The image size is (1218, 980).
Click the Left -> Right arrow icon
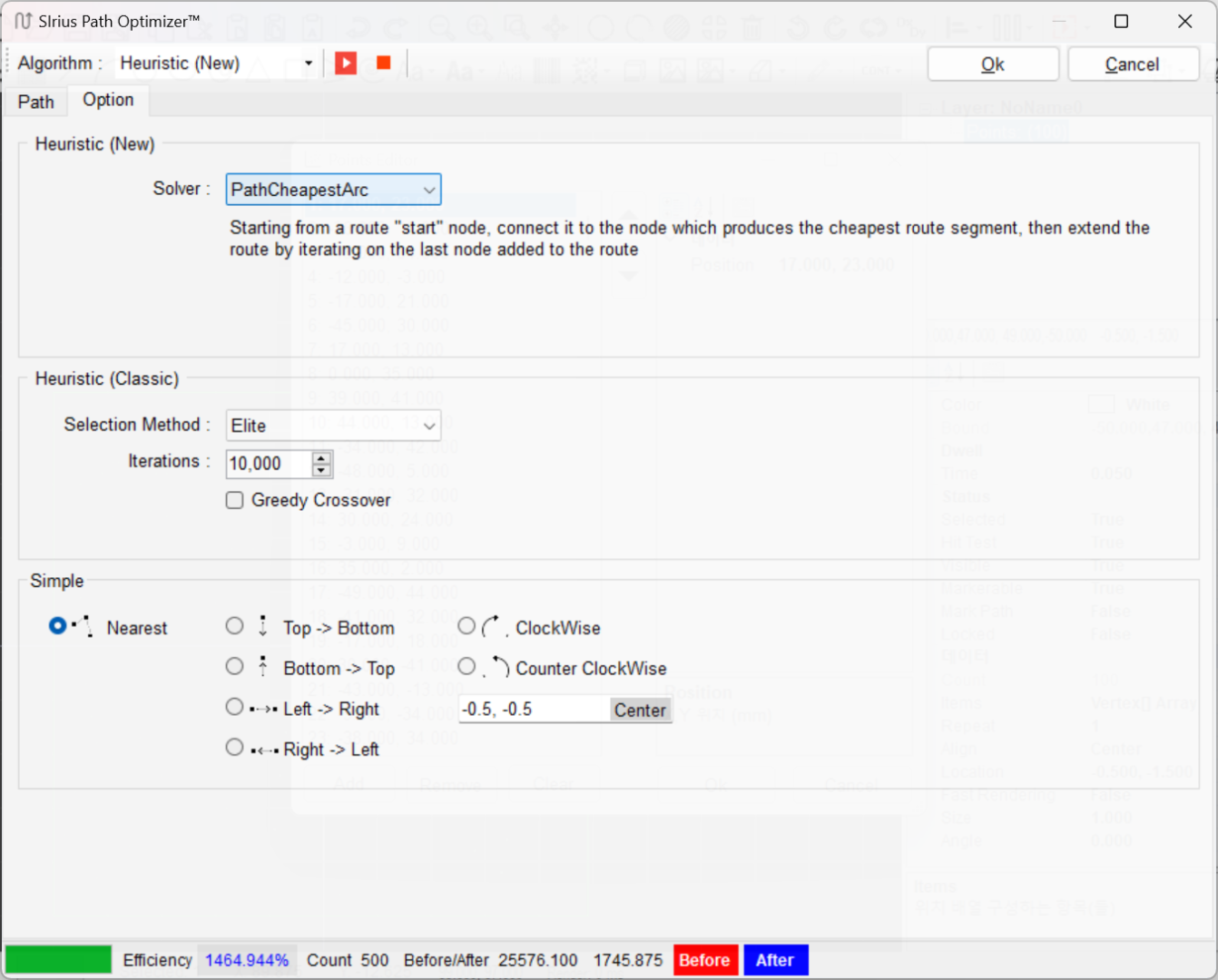264,710
